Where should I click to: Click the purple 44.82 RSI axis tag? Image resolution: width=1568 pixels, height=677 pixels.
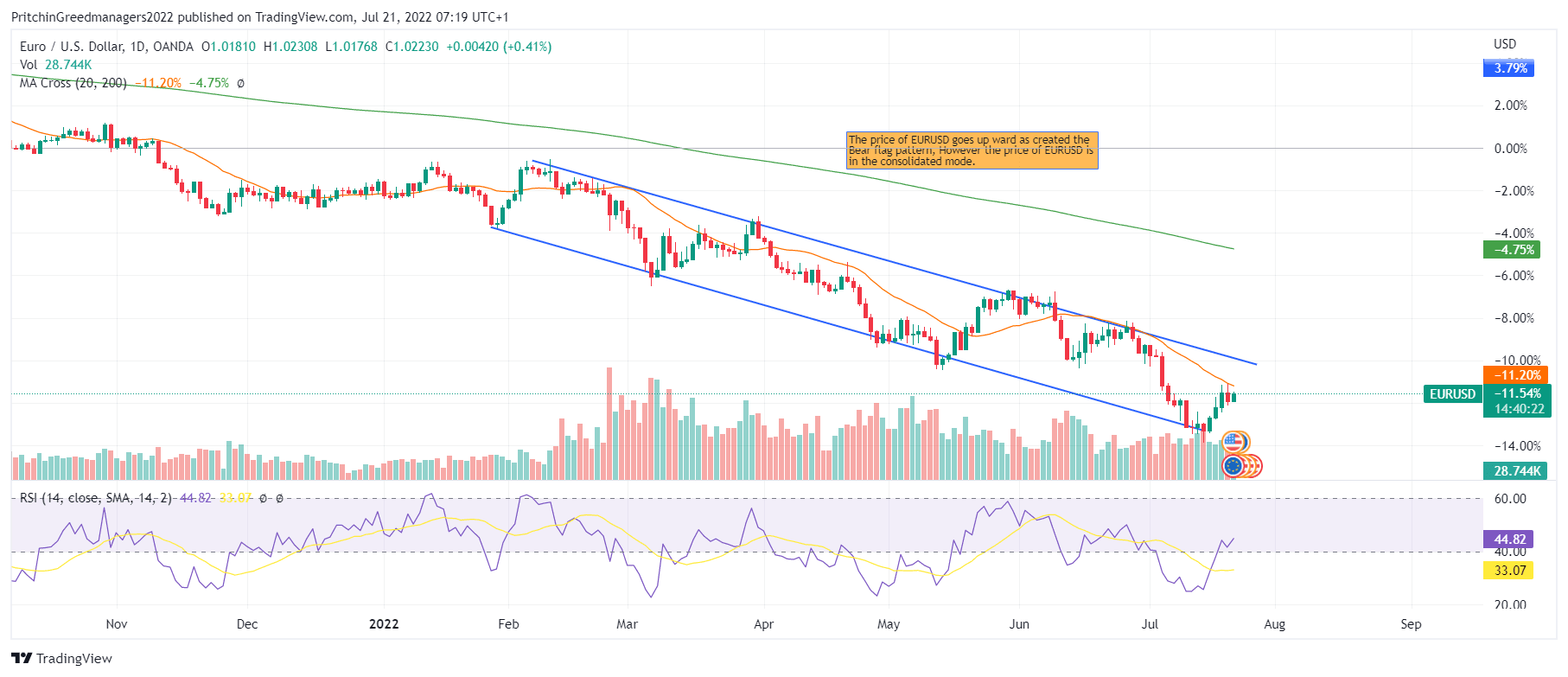tap(1508, 539)
